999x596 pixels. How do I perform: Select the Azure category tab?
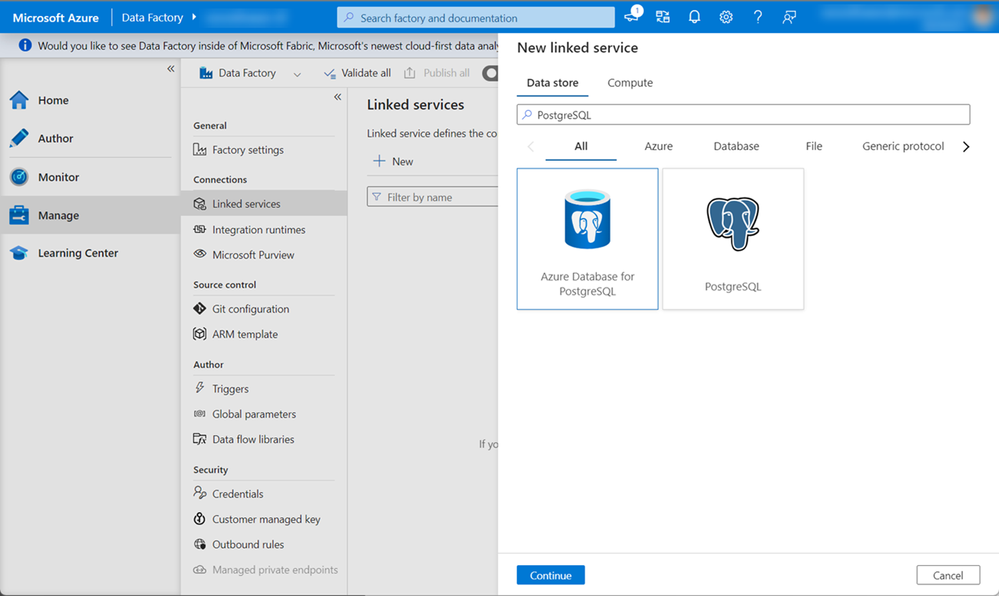(658, 146)
